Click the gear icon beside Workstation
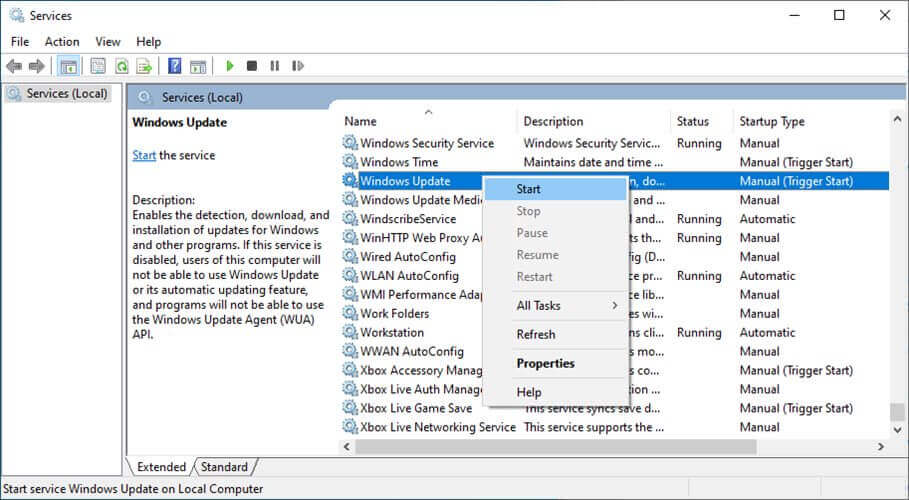The height and width of the screenshot is (500, 909). click(x=350, y=332)
